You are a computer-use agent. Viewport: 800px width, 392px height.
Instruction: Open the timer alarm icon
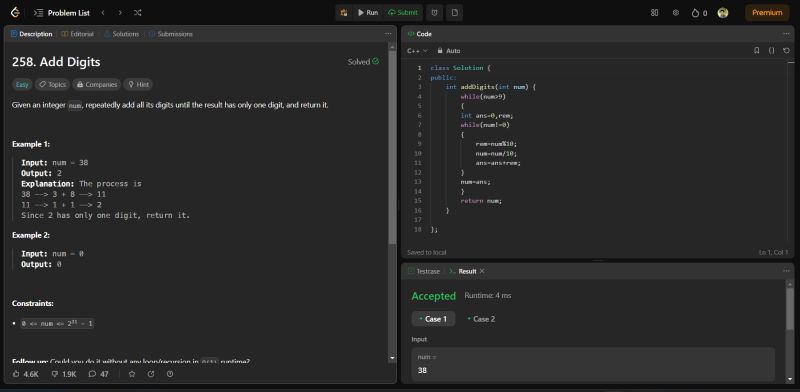(x=434, y=13)
